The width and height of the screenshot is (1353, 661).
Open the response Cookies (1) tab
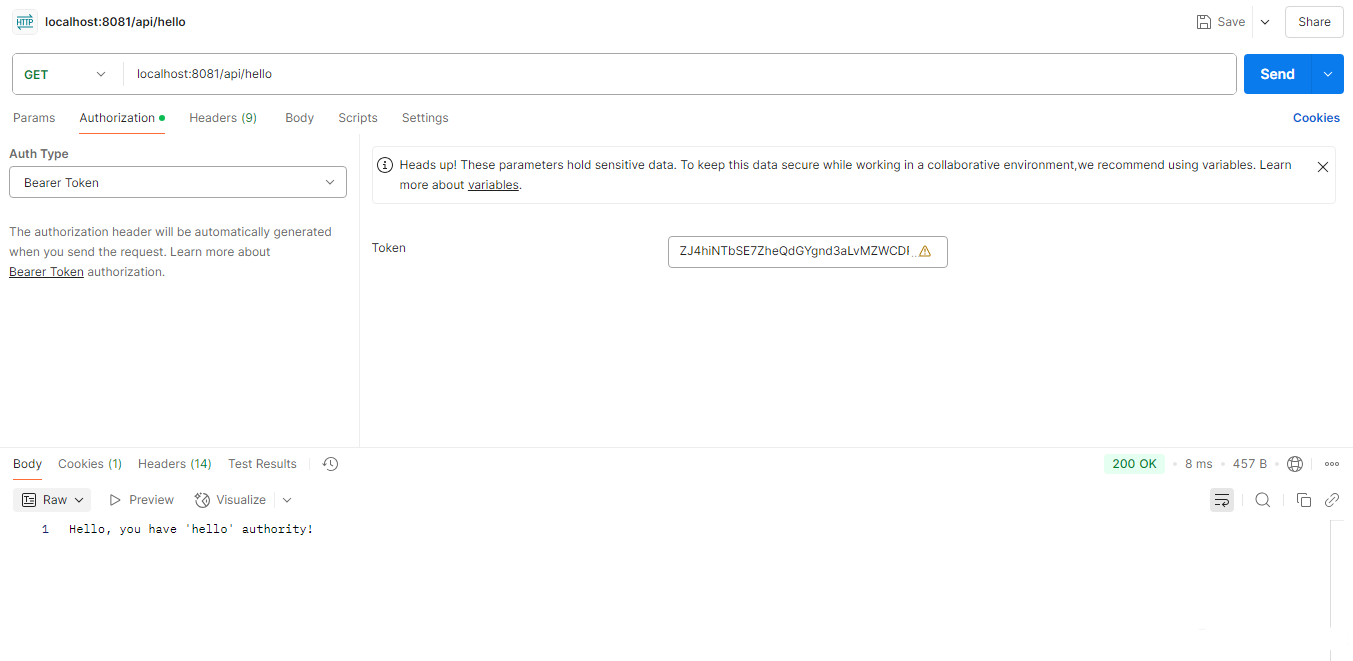(x=90, y=464)
